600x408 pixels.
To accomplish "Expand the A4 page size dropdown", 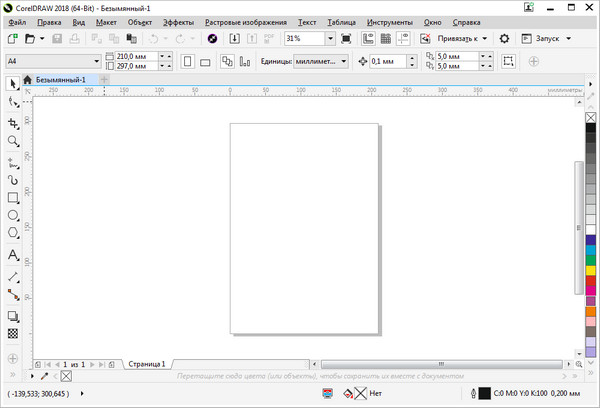I will point(96,62).
